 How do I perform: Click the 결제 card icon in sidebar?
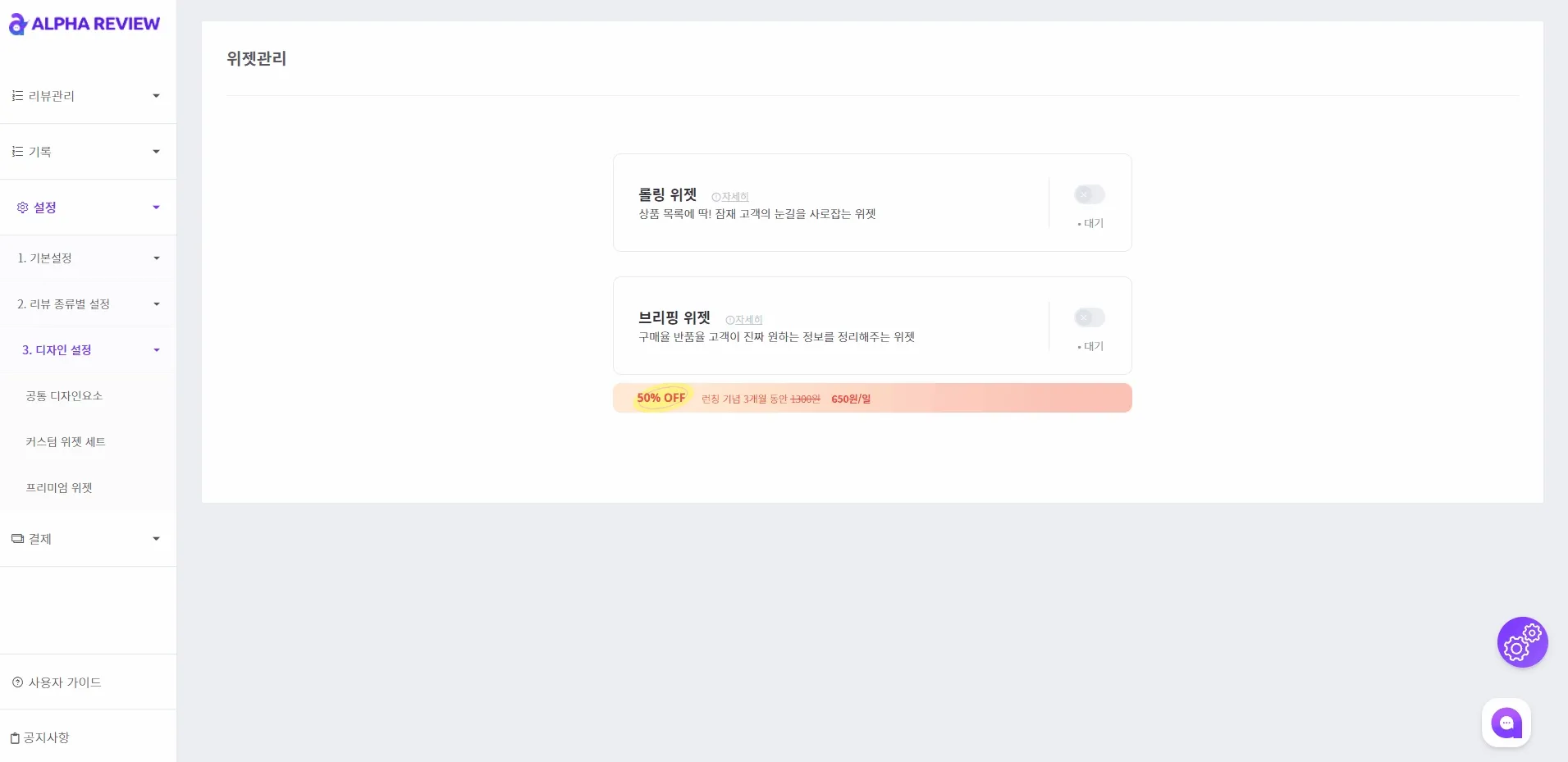17,539
